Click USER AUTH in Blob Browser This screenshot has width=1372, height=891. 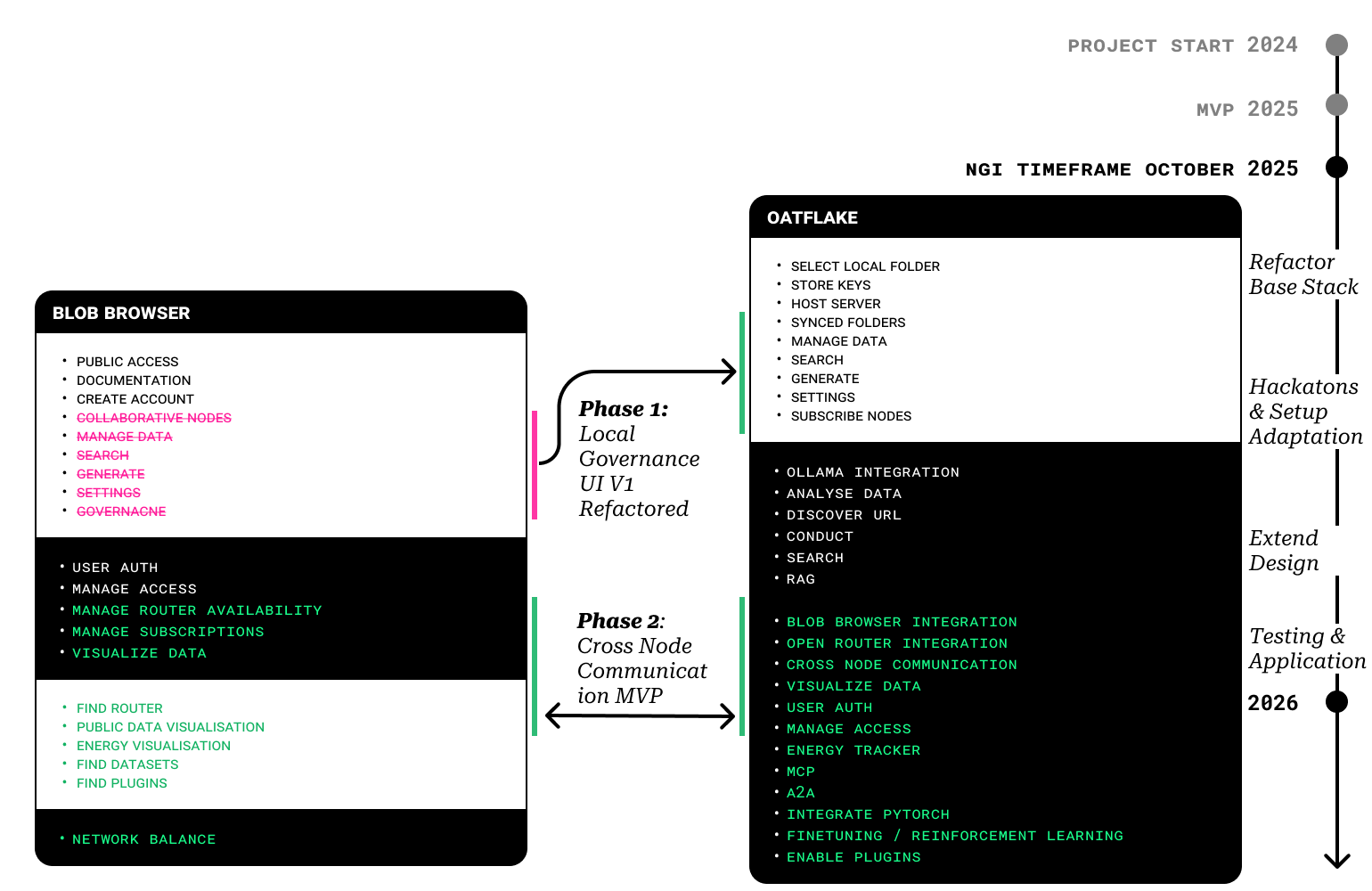pyautogui.click(x=115, y=568)
